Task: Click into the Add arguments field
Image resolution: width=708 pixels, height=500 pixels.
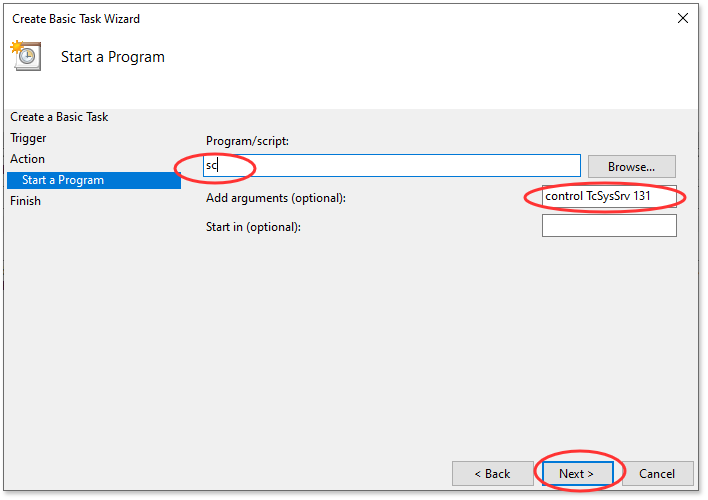Action: [608, 197]
